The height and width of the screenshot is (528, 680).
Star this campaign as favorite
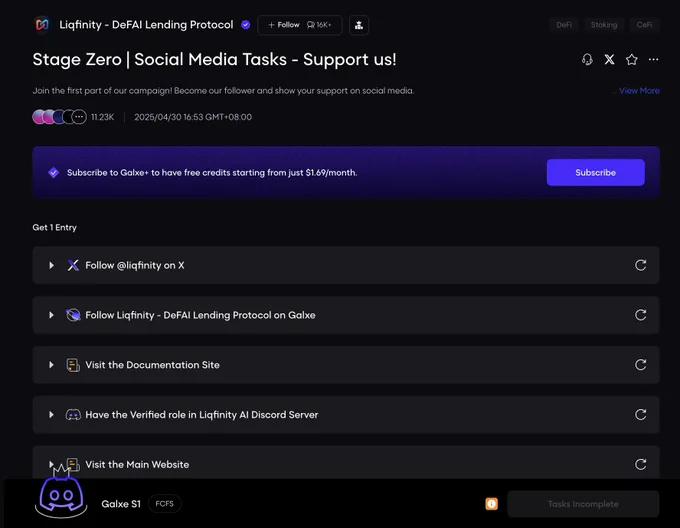[x=631, y=59]
